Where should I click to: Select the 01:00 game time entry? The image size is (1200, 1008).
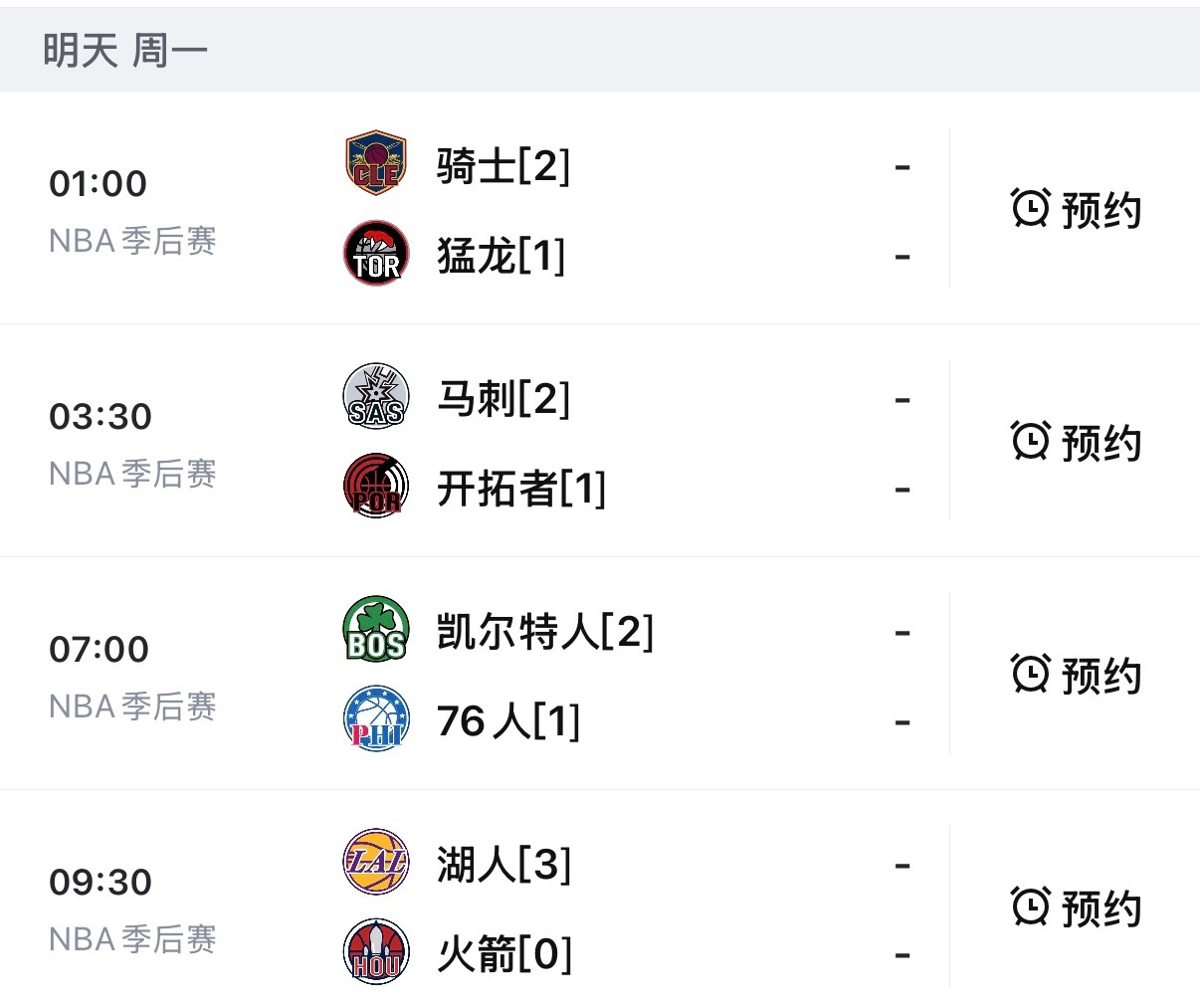(x=100, y=182)
